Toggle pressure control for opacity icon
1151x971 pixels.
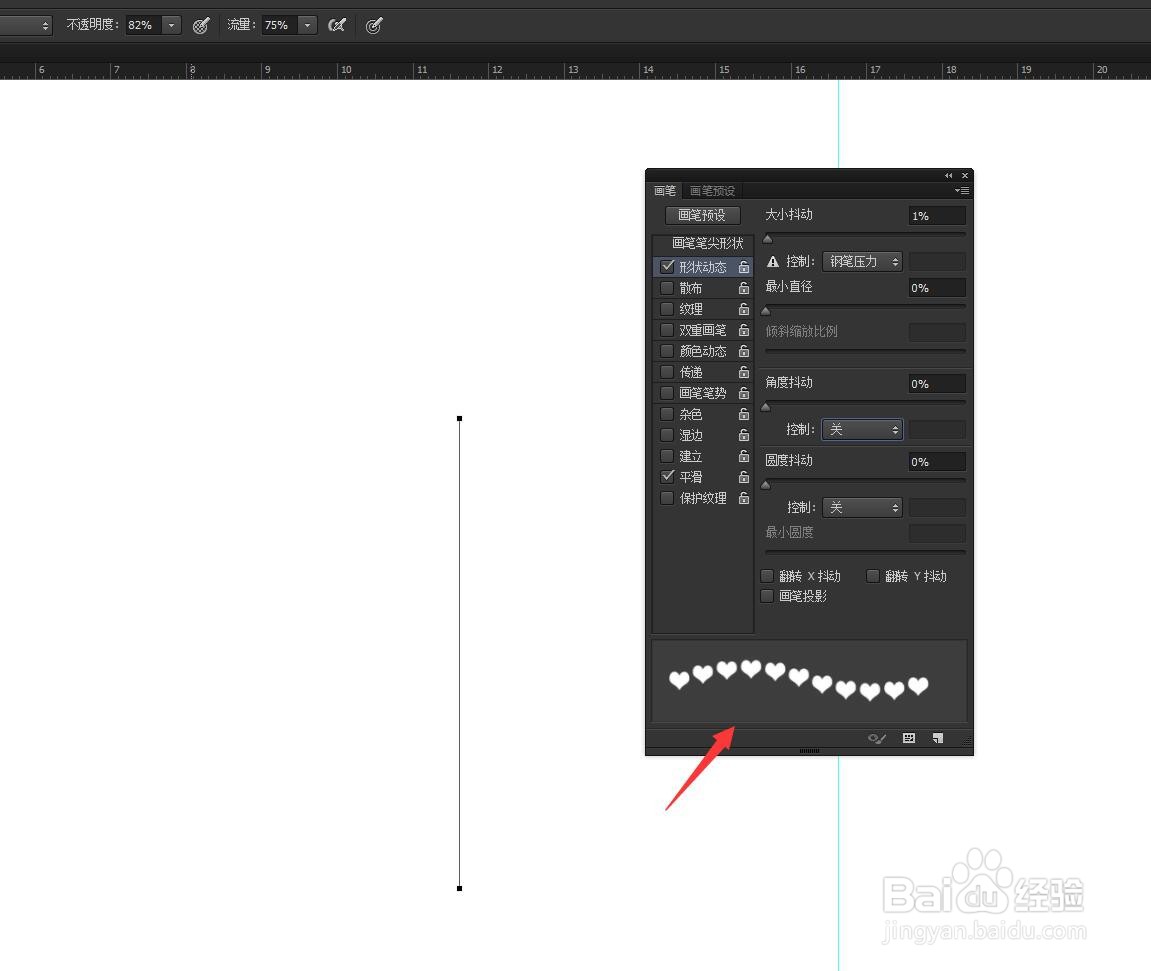201,26
